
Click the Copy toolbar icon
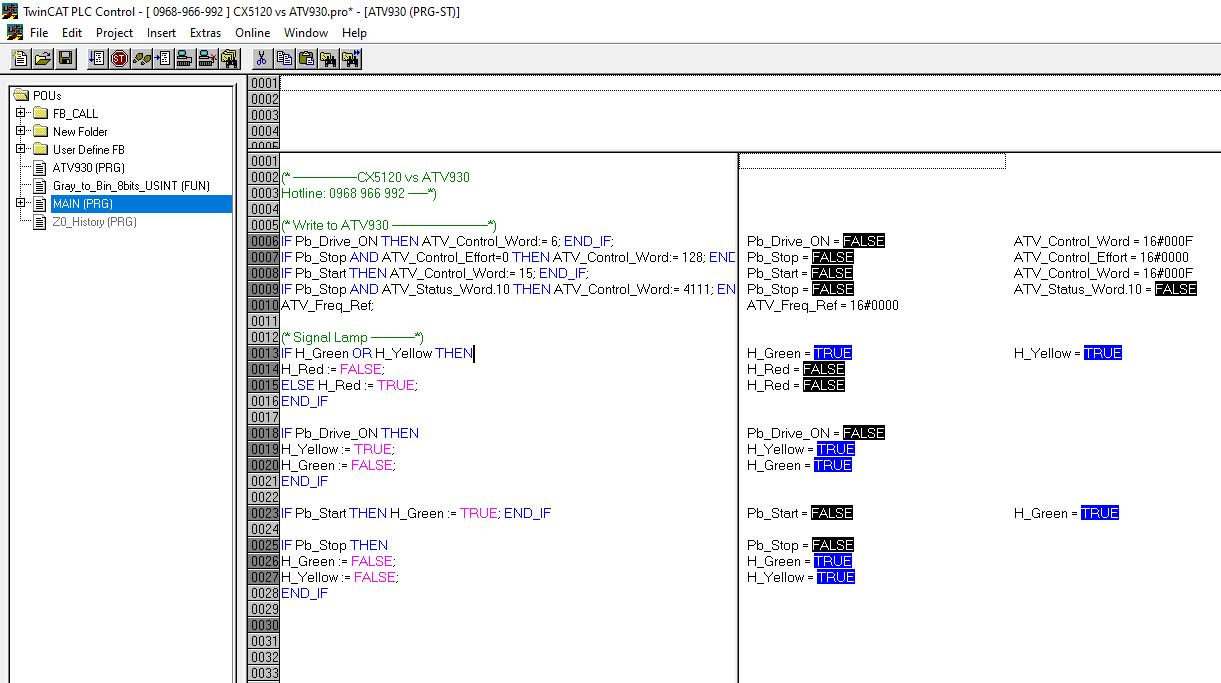pyautogui.click(x=285, y=58)
